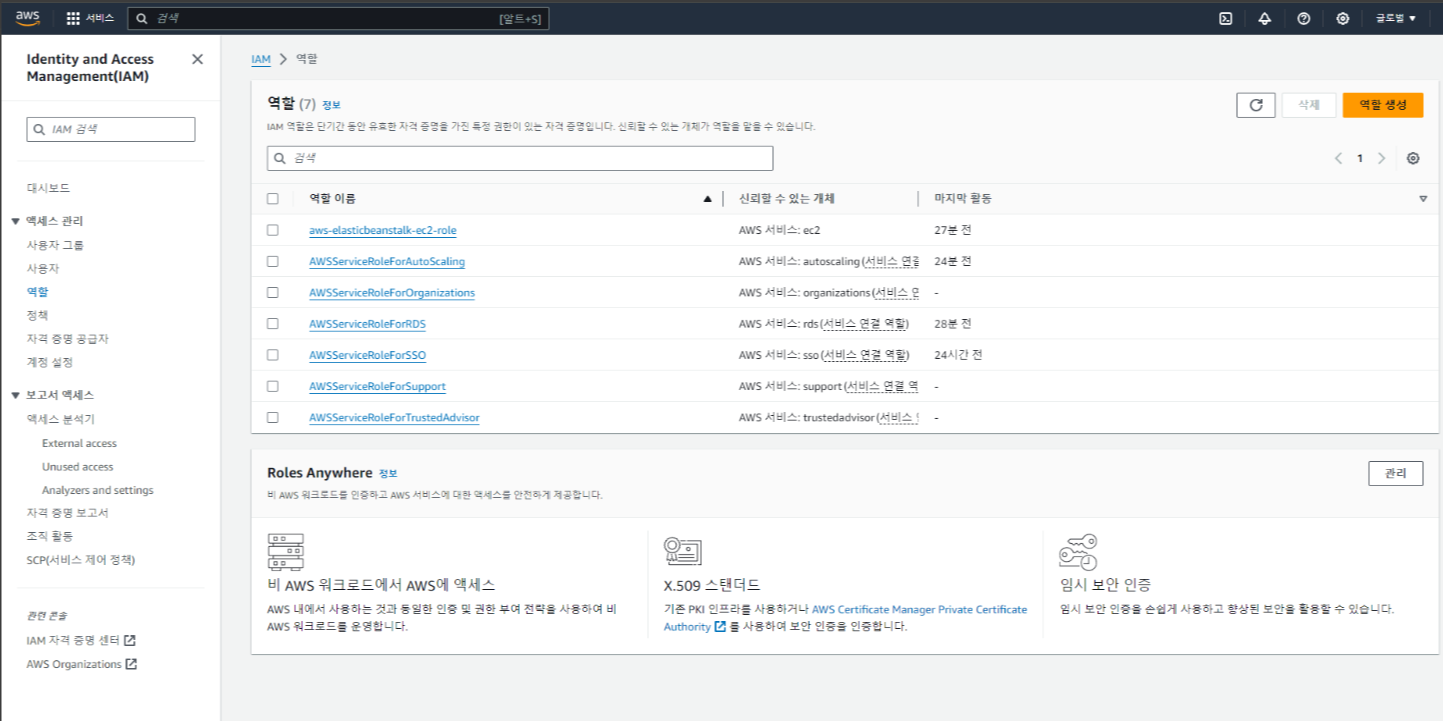Click the 삭제 button
This screenshot has height=721, width=1443.
1309,105
